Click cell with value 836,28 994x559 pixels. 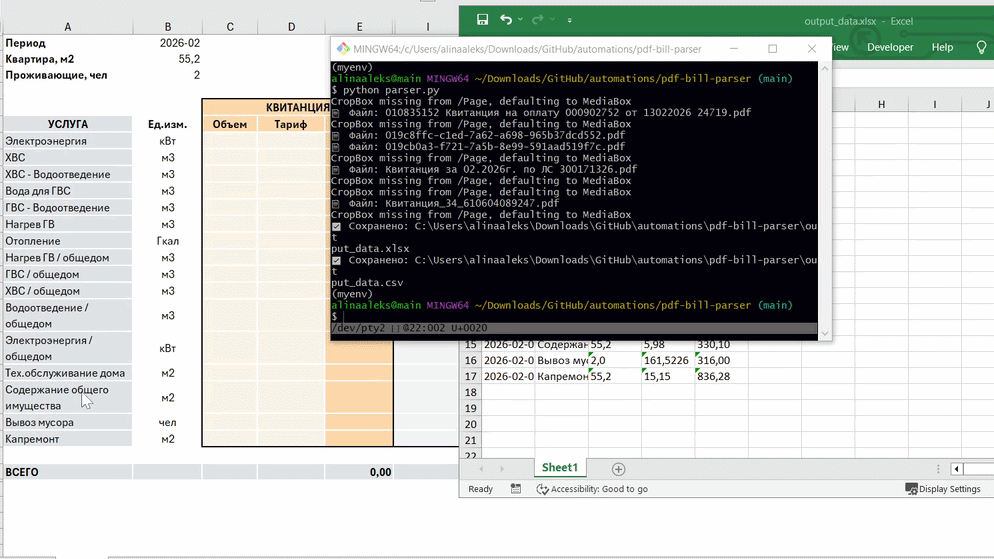pos(721,376)
